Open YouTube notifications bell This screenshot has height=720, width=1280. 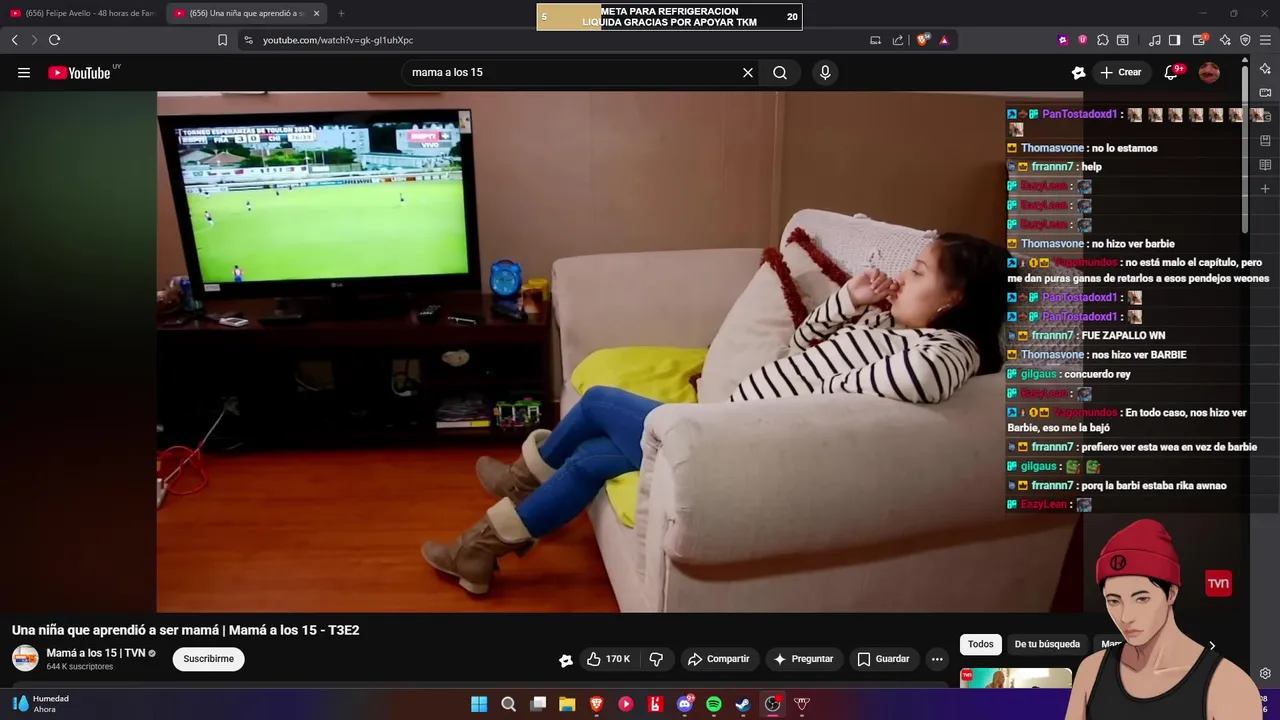(1172, 72)
